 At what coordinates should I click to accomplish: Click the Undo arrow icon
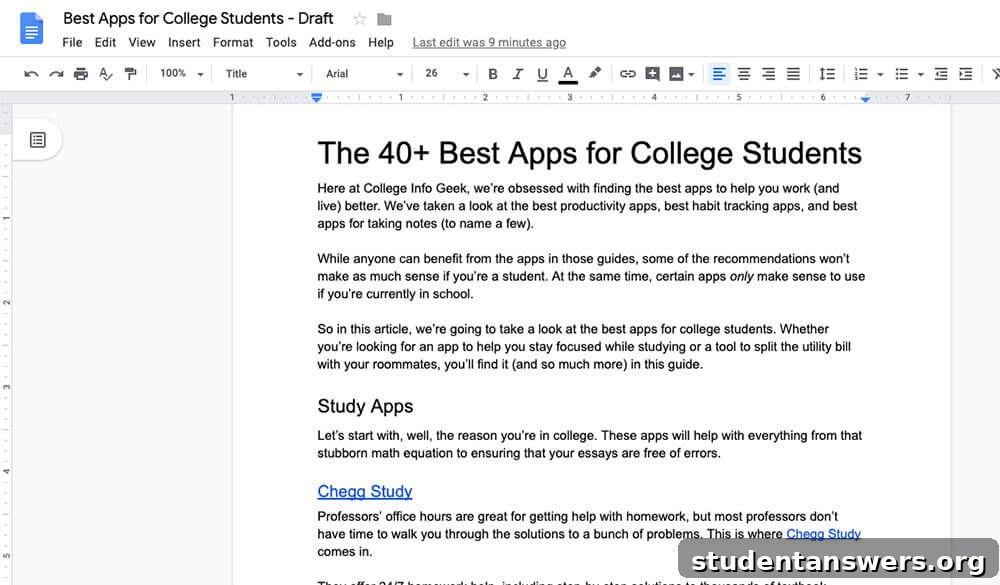pyautogui.click(x=31, y=74)
